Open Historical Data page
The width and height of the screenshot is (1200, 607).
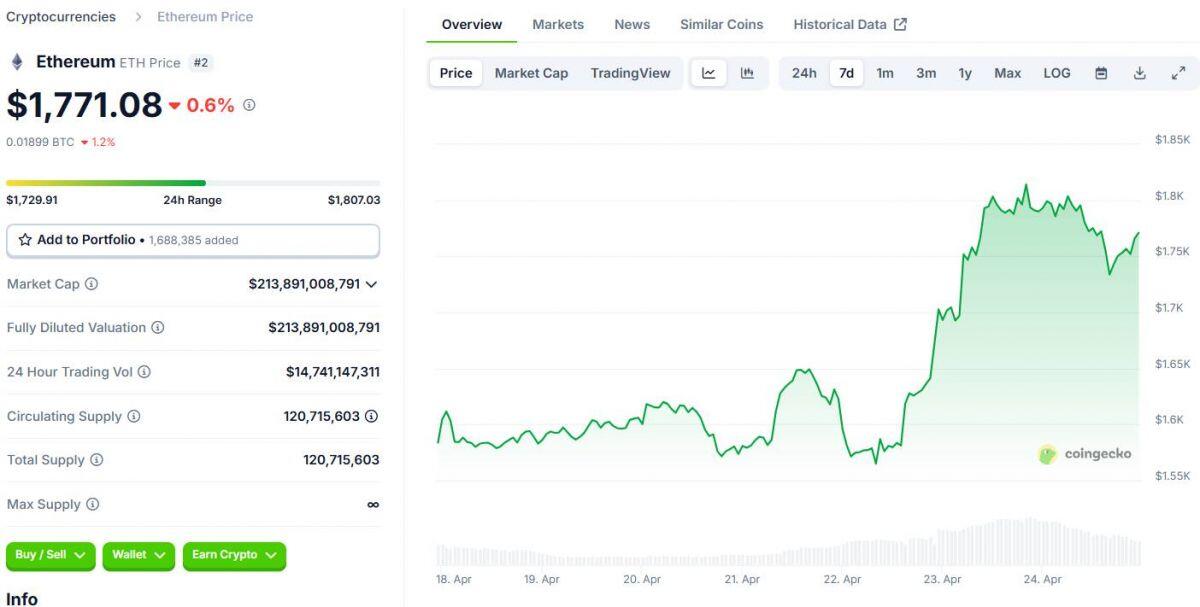point(842,24)
